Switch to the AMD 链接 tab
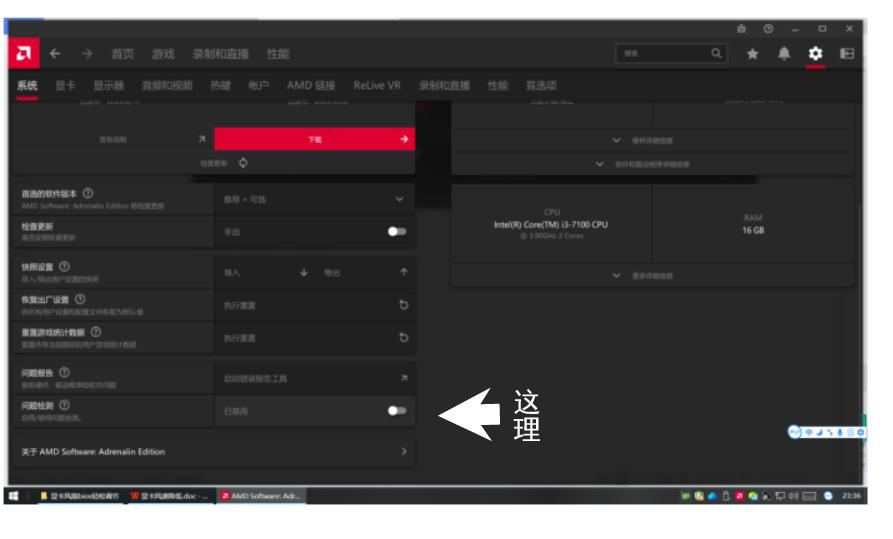 coord(311,85)
